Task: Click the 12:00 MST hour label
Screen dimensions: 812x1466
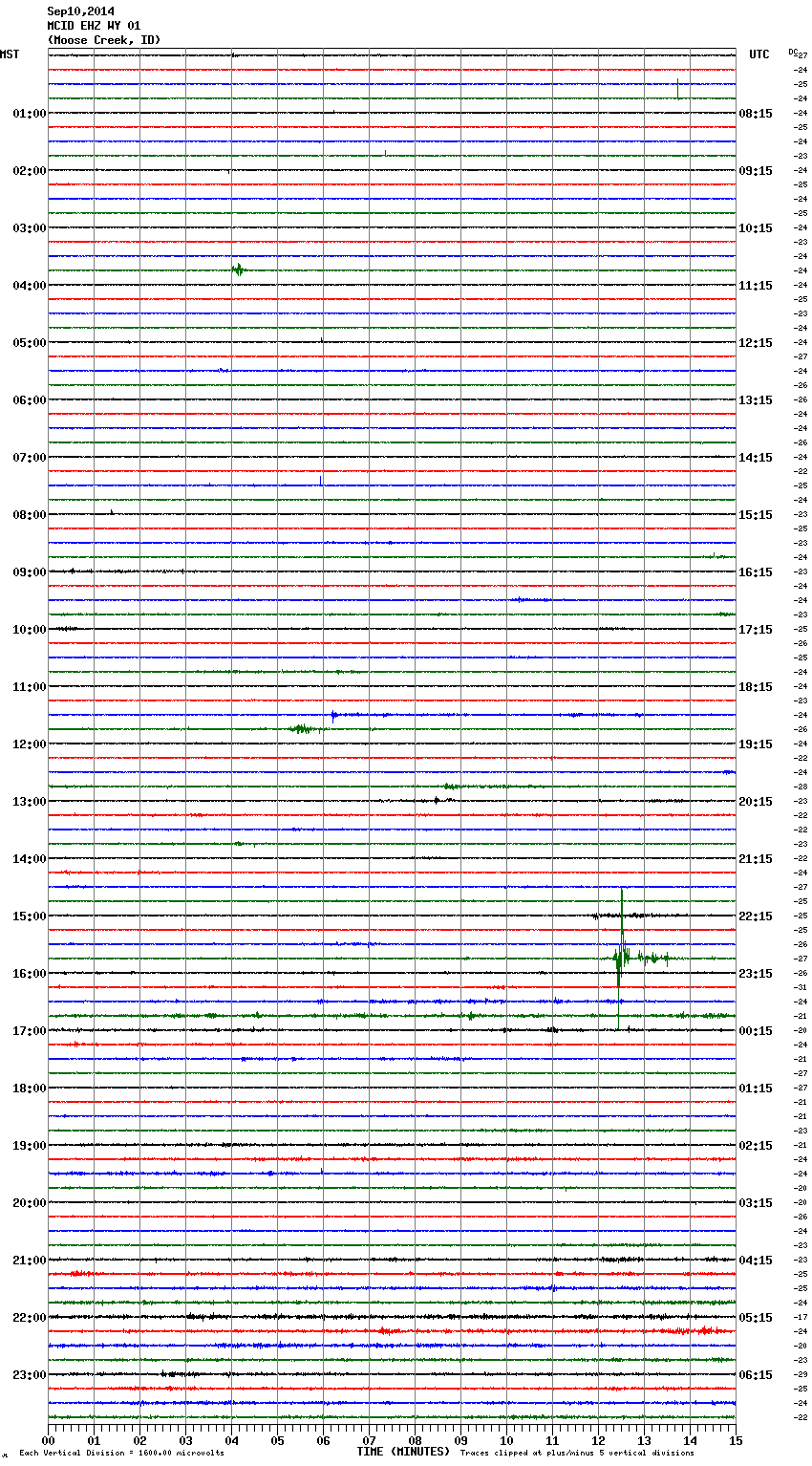Action: pos(29,744)
